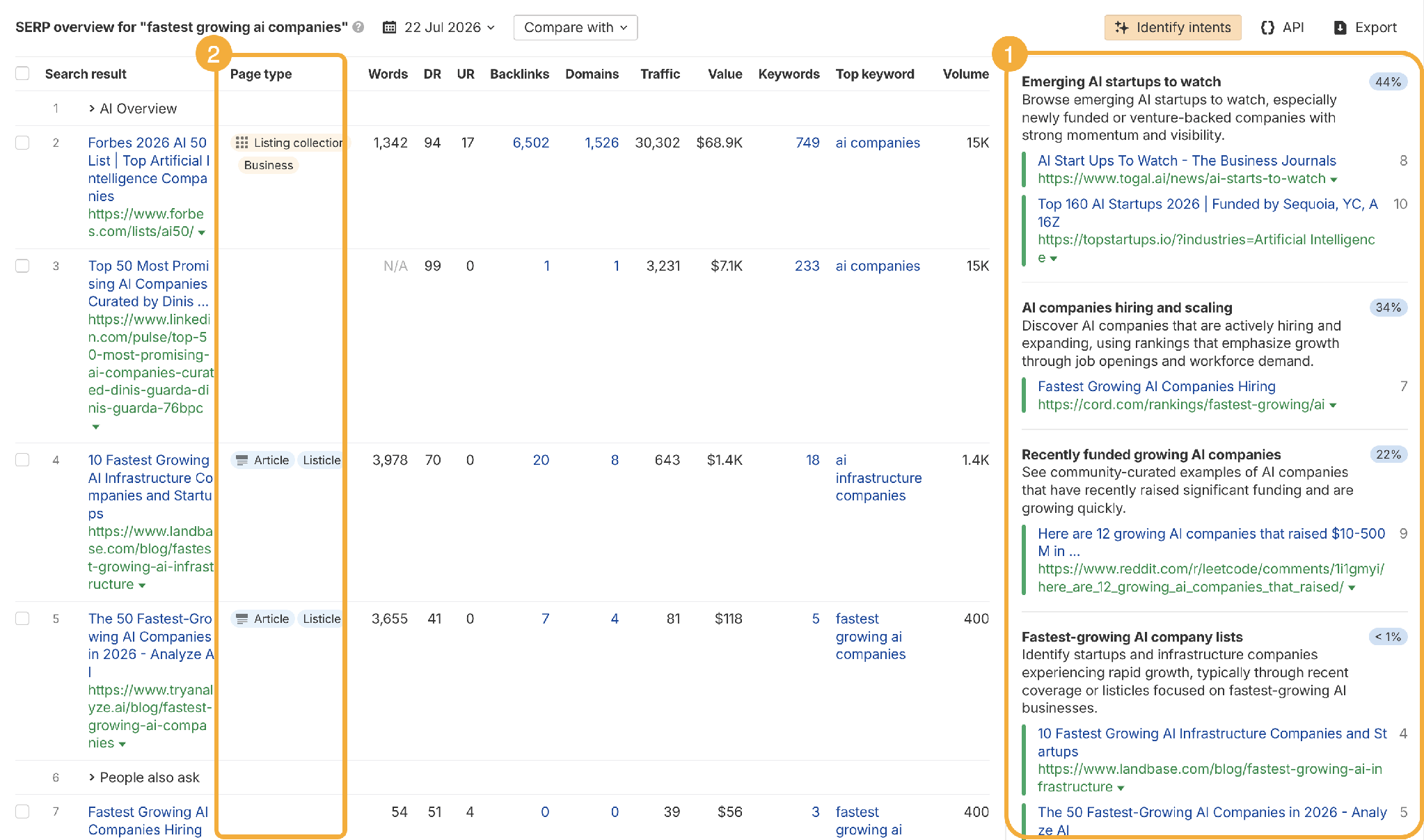Open The 50 Fastest-Growing AI Companies in 2026 table link
Viewport: 1424px width, 840px height.
click(150, 645)
